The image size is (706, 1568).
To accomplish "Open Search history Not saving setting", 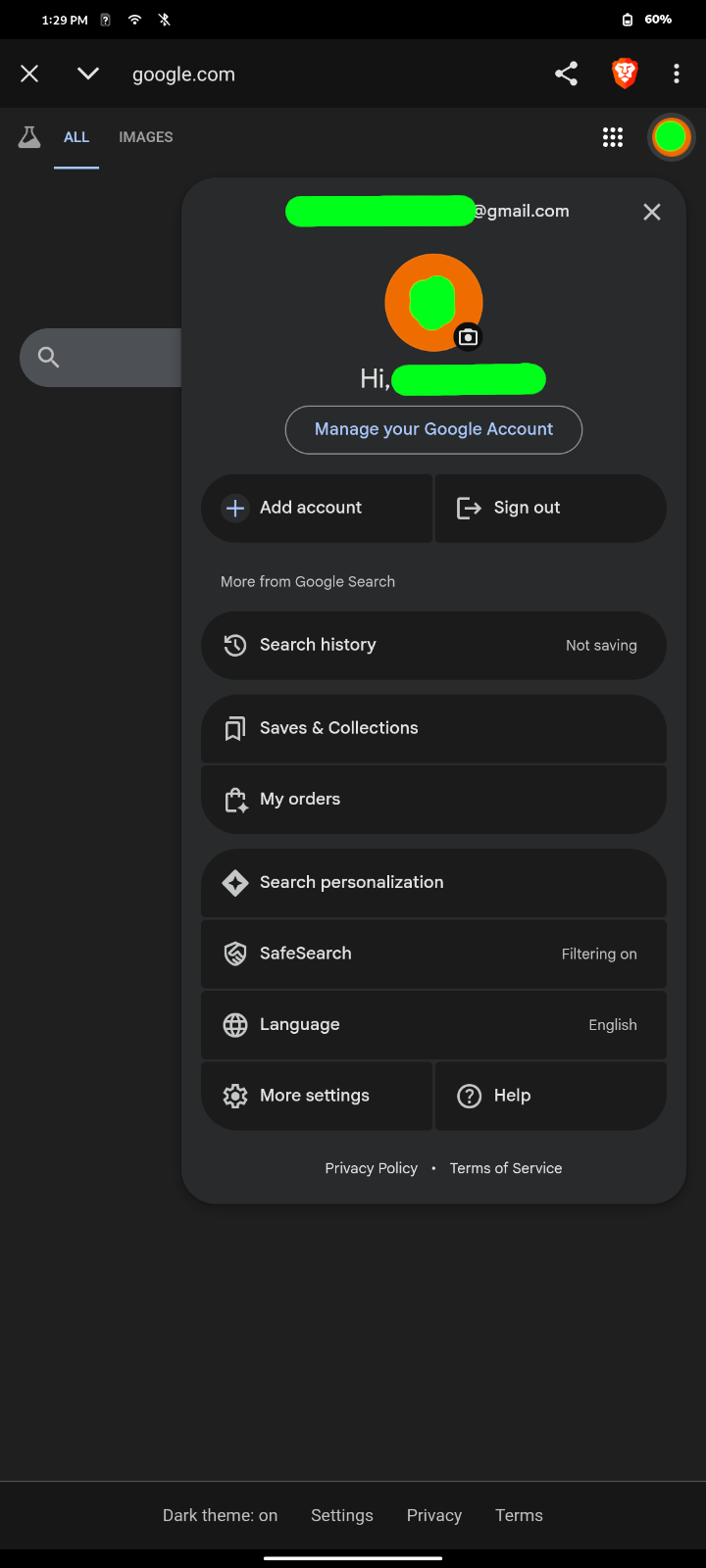I will pos(433,645).
